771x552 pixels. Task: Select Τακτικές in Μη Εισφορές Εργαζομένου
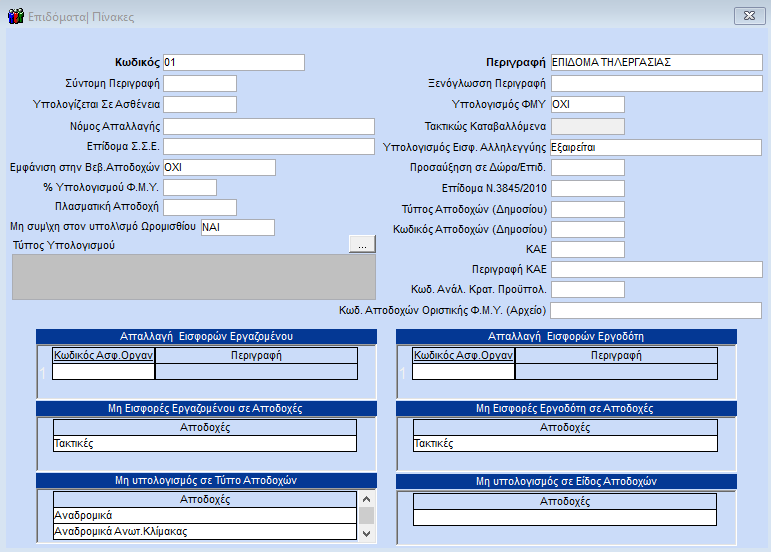coord(204,443)
